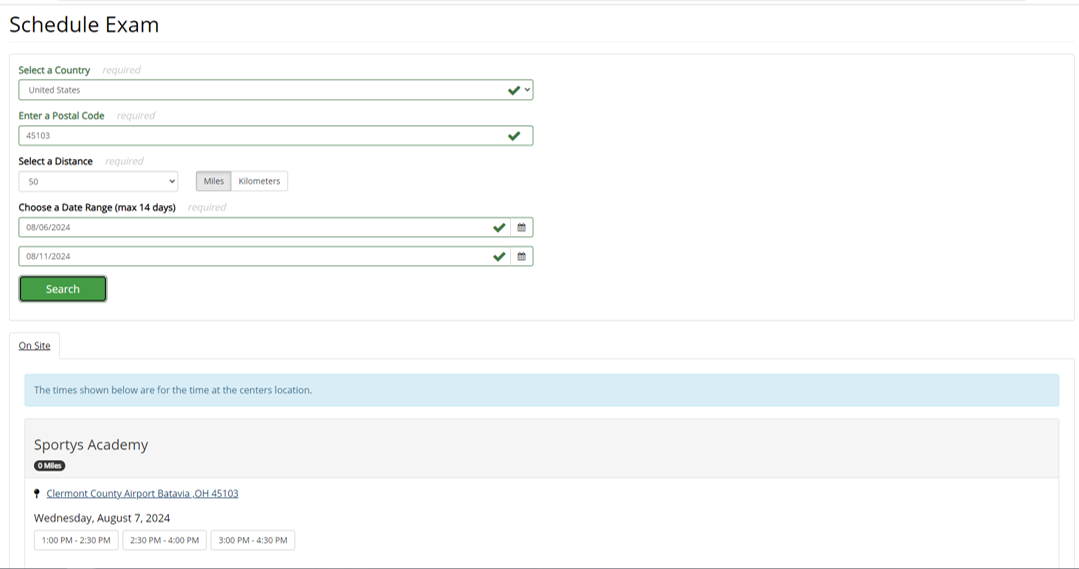The image size is (1079, 569).
Task: Switch distance unit to Kilometers
Action: click(x=259, y=181)
